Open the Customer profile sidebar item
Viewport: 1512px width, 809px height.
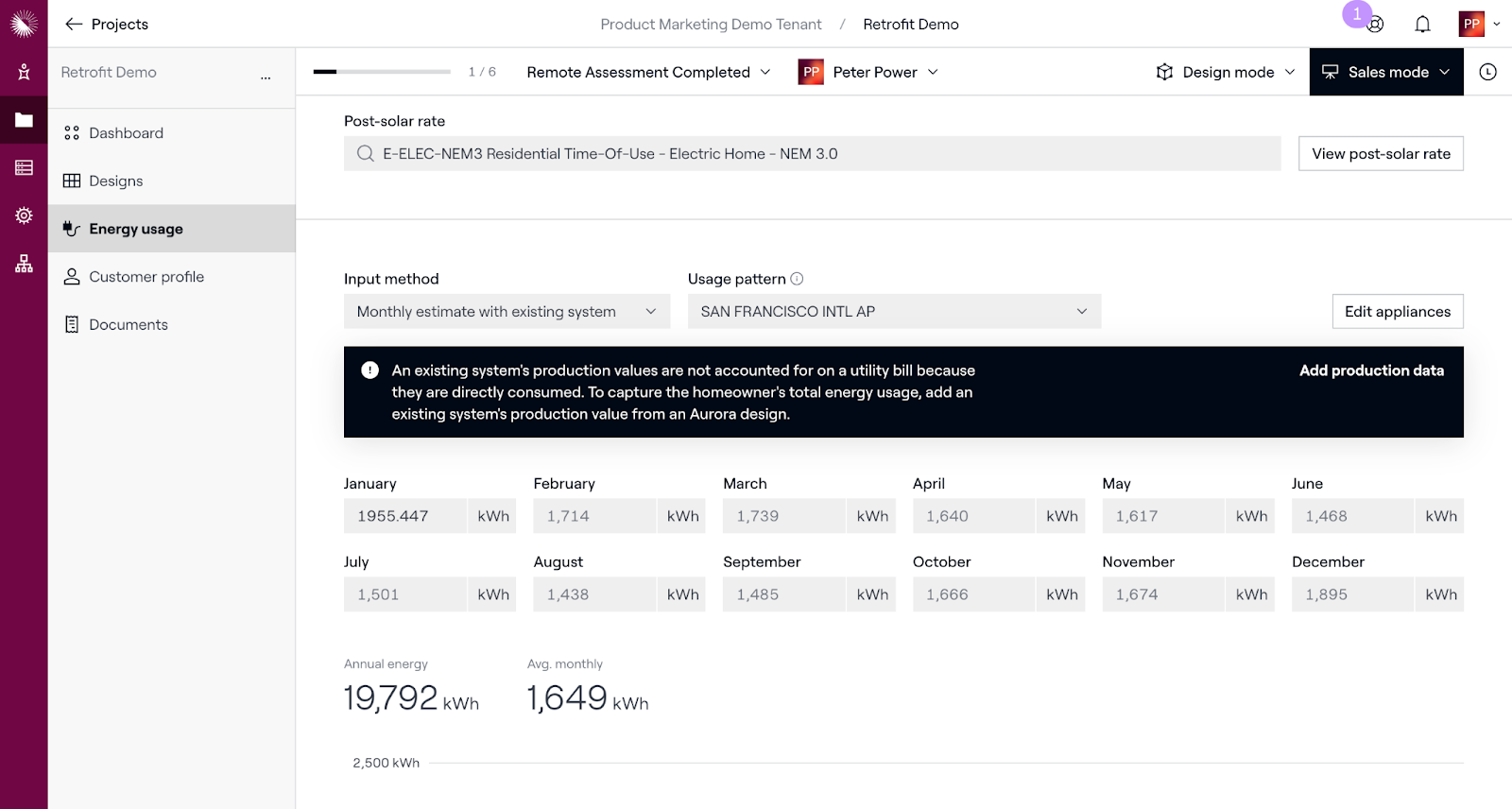146,277
